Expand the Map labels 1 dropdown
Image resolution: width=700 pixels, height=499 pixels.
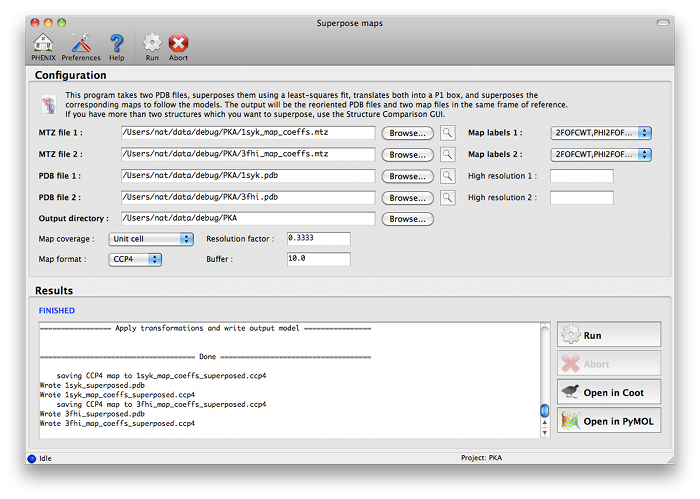click(600, 133)
